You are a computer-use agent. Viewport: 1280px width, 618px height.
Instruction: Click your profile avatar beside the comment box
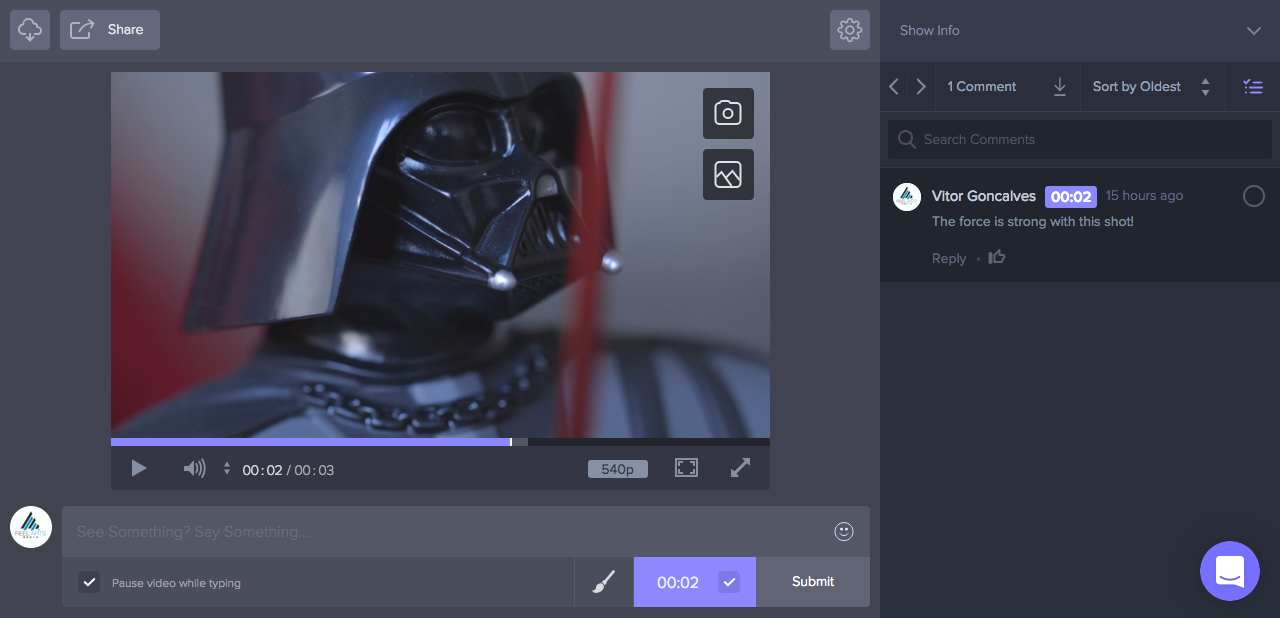pyautogui.click(x=31, y=527)
